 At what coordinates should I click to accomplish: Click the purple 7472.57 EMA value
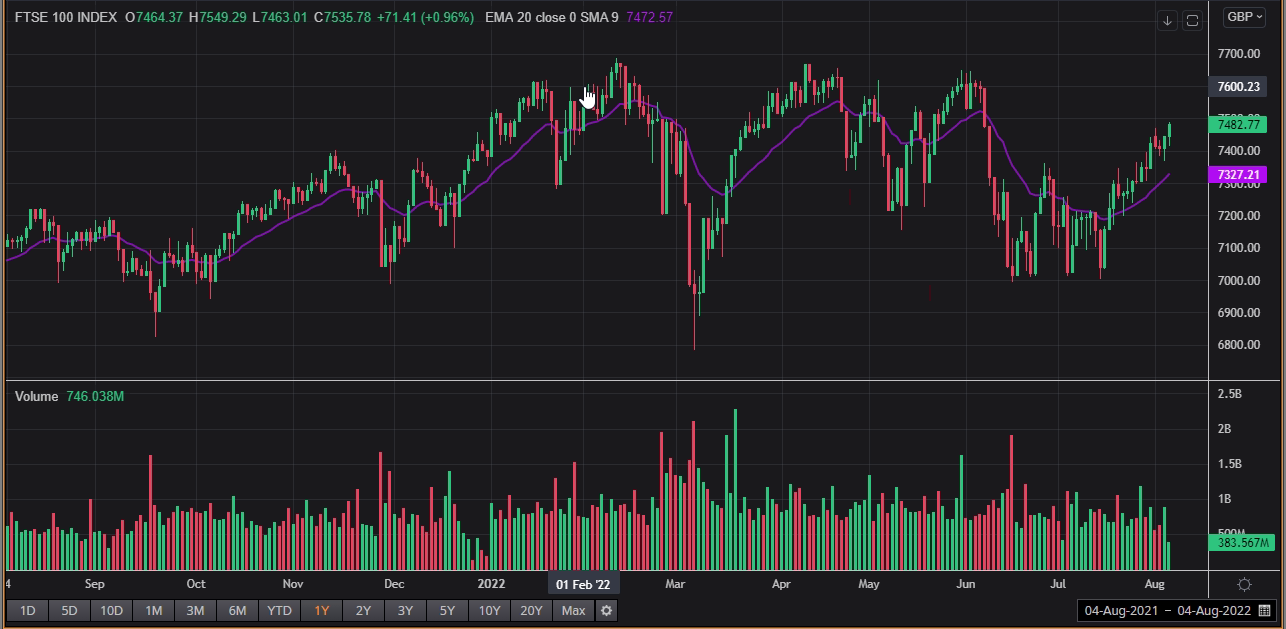(x=649, y=17)
